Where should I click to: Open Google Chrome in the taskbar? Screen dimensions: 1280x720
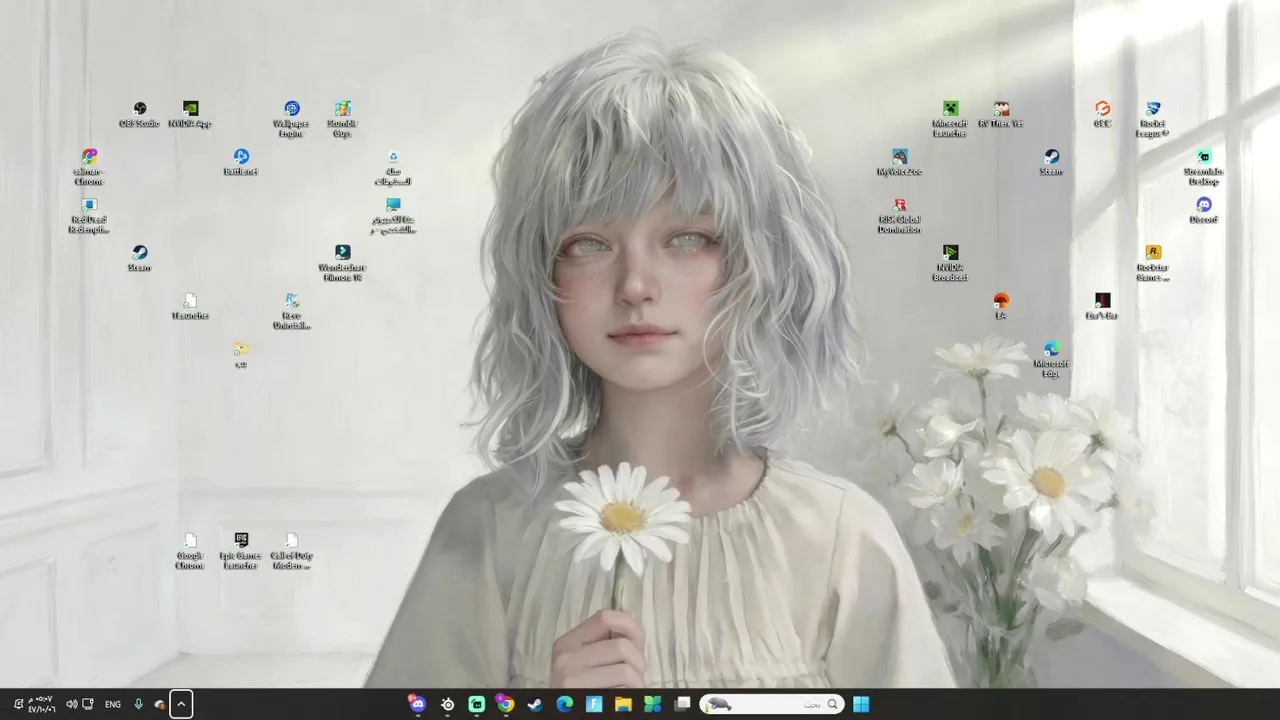(x=506, y=704)
